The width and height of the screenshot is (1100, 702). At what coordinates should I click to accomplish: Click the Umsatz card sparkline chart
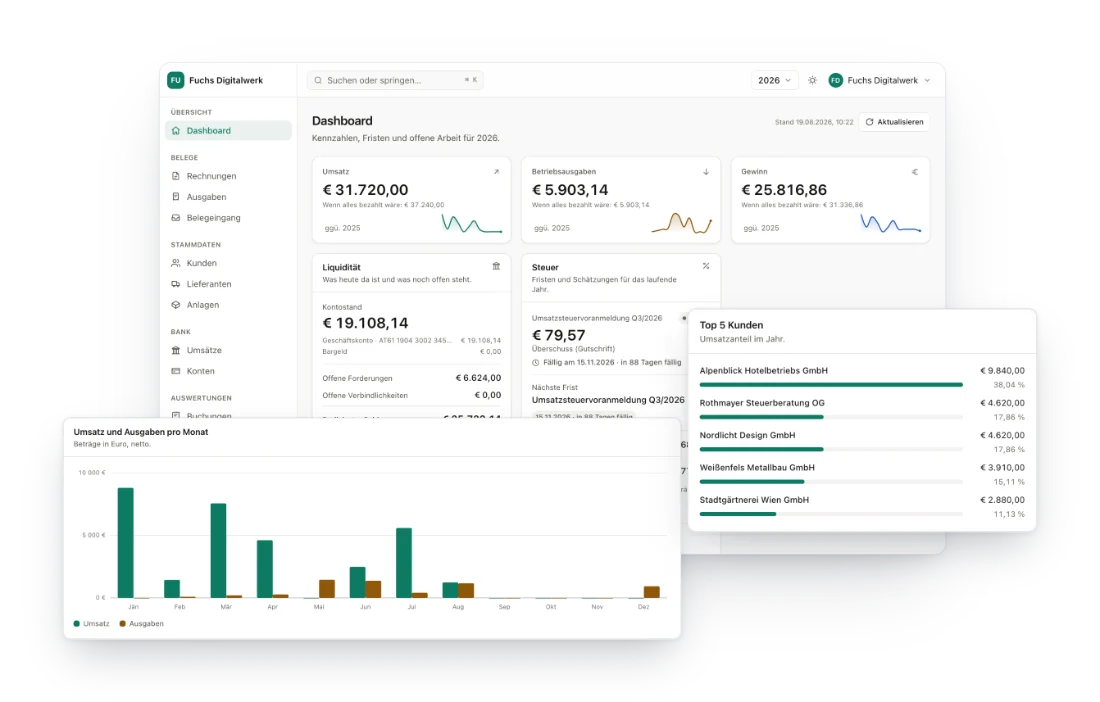(x=471, y=224)
